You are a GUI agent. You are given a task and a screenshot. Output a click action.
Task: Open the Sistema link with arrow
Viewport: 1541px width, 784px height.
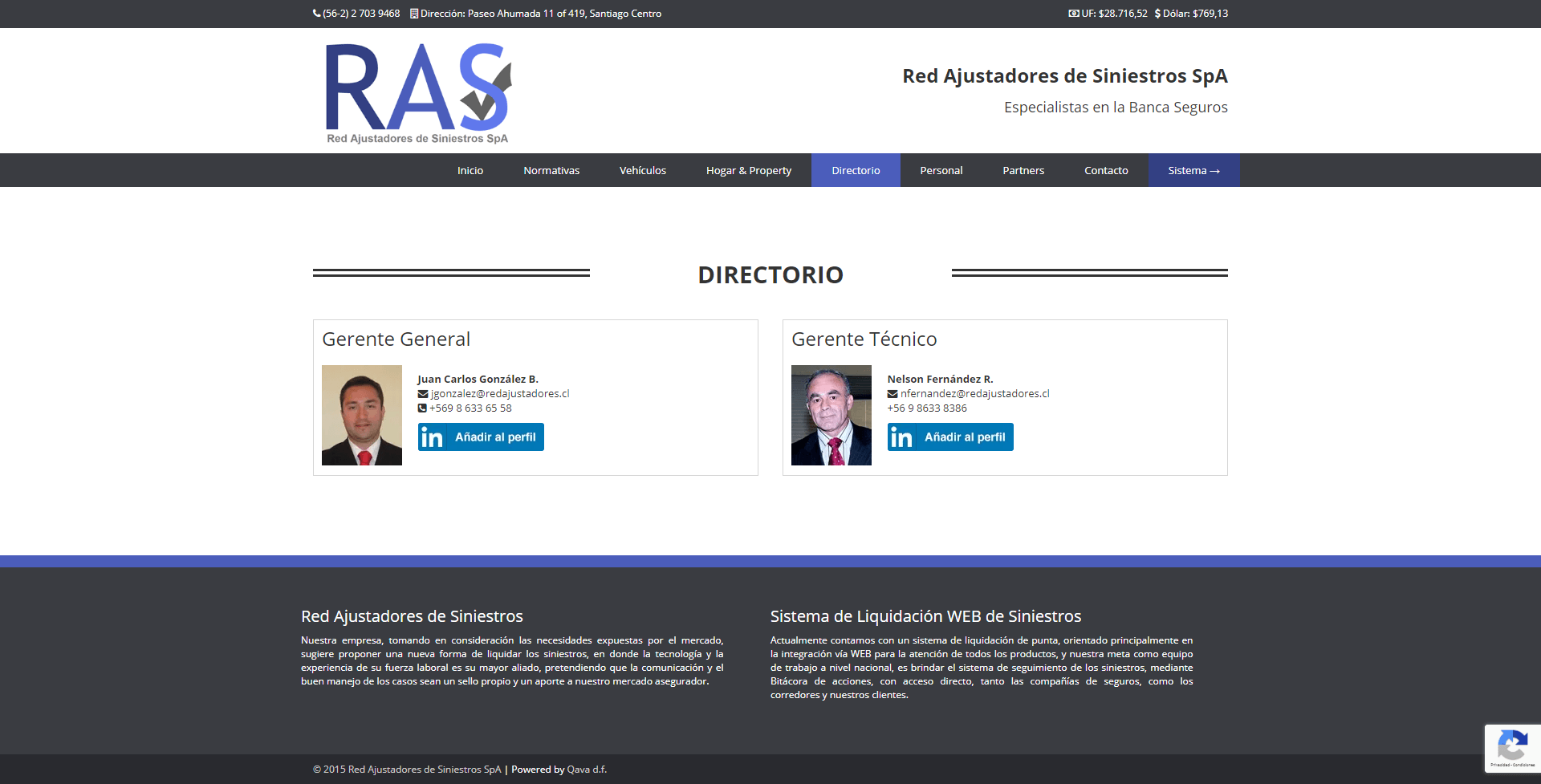point(1193,170)
